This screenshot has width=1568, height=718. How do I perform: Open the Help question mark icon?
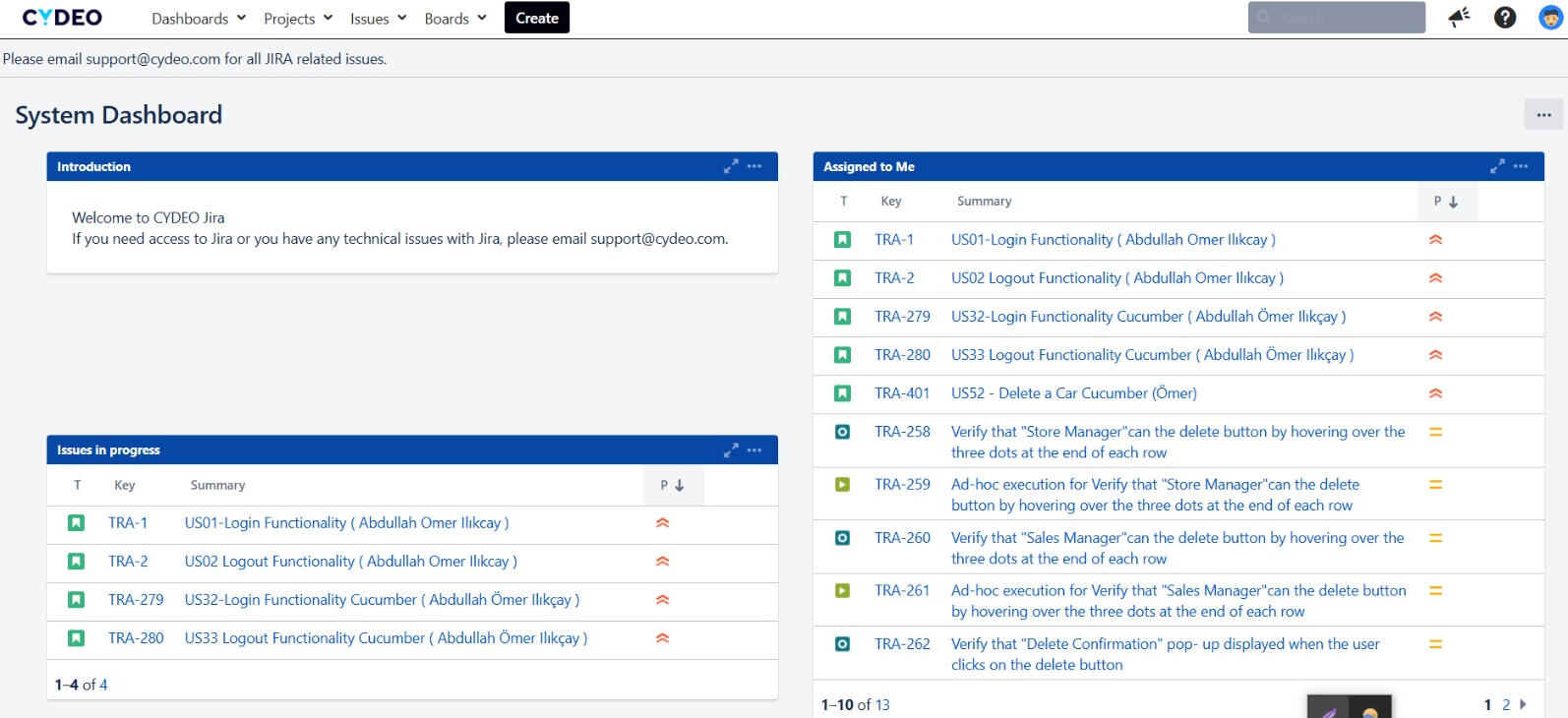click(x=1505, y=17)
